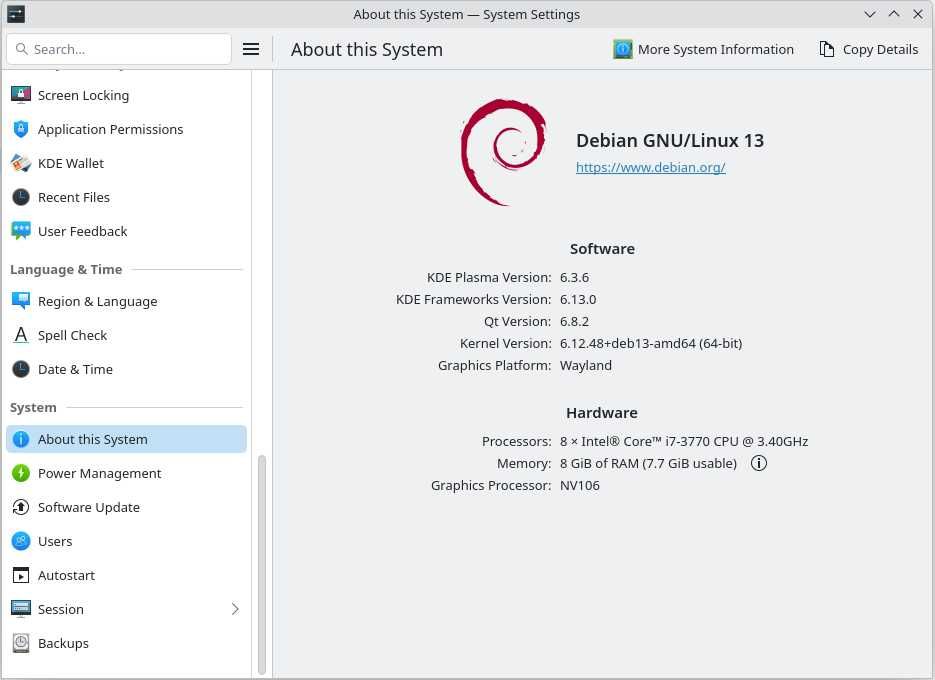Viewport: 935px width, 680px height.
Task: Minimize the System Settings window
Action: pyautogui.click(x=870, y=14)
